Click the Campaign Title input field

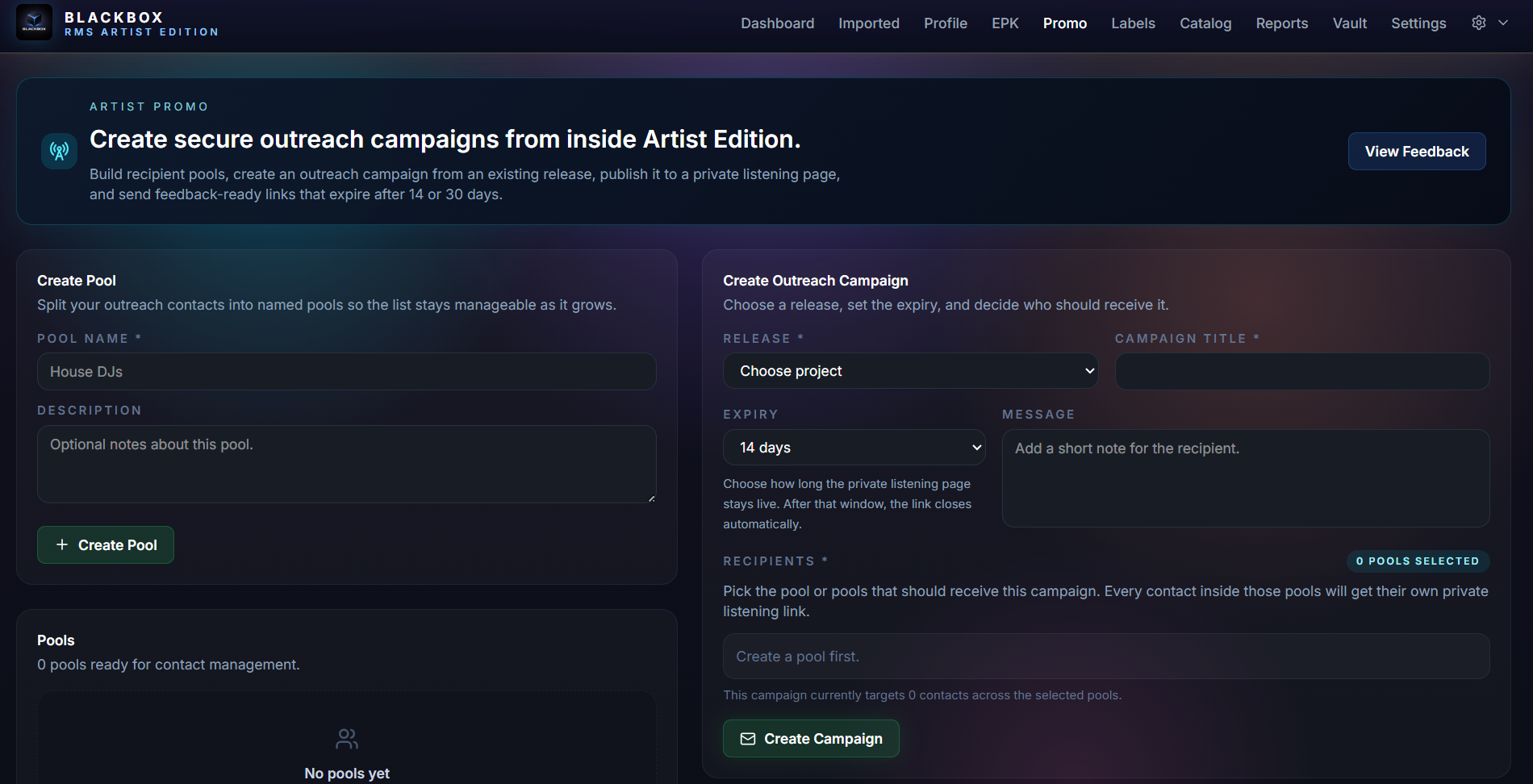[1301, 371]
